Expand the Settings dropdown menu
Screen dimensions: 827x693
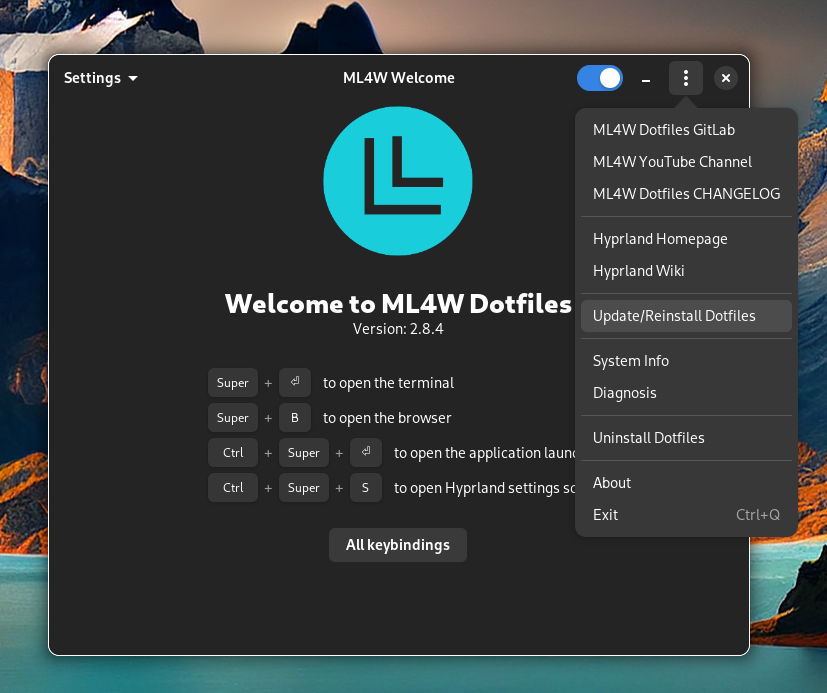point(101,78)
